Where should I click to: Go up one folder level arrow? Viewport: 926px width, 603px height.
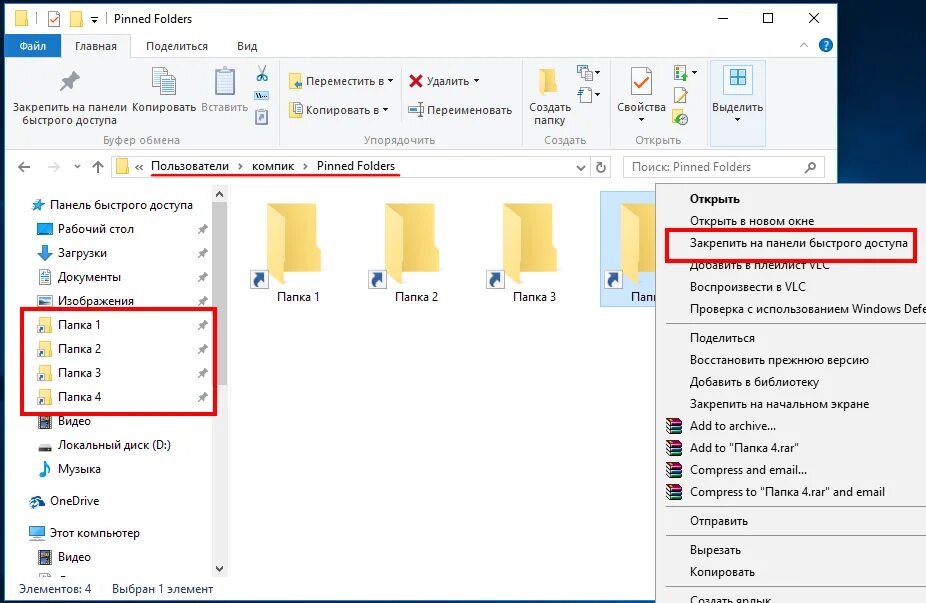point(98,167)
